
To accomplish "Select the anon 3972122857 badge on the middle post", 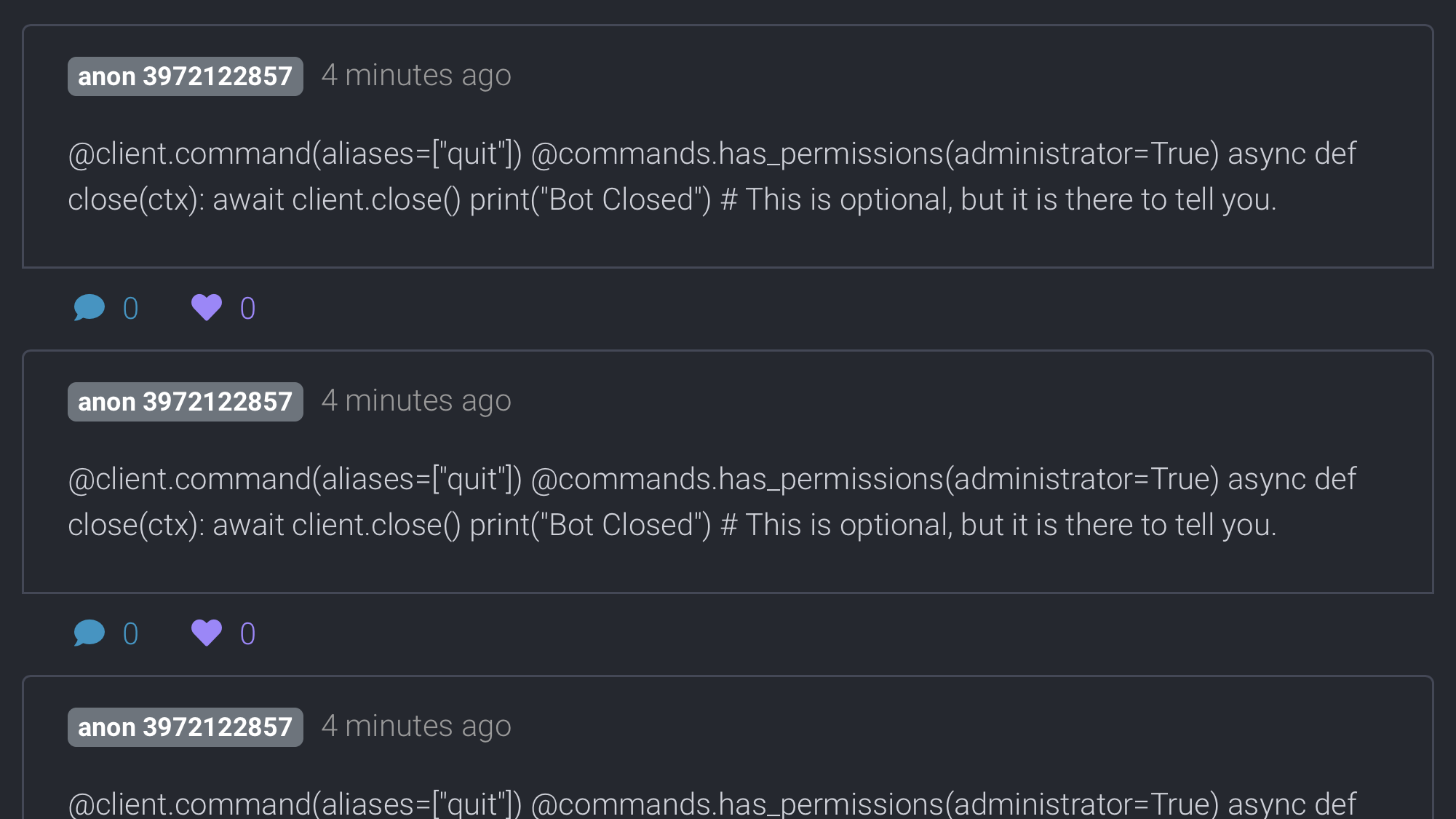I will click(185, 402).
